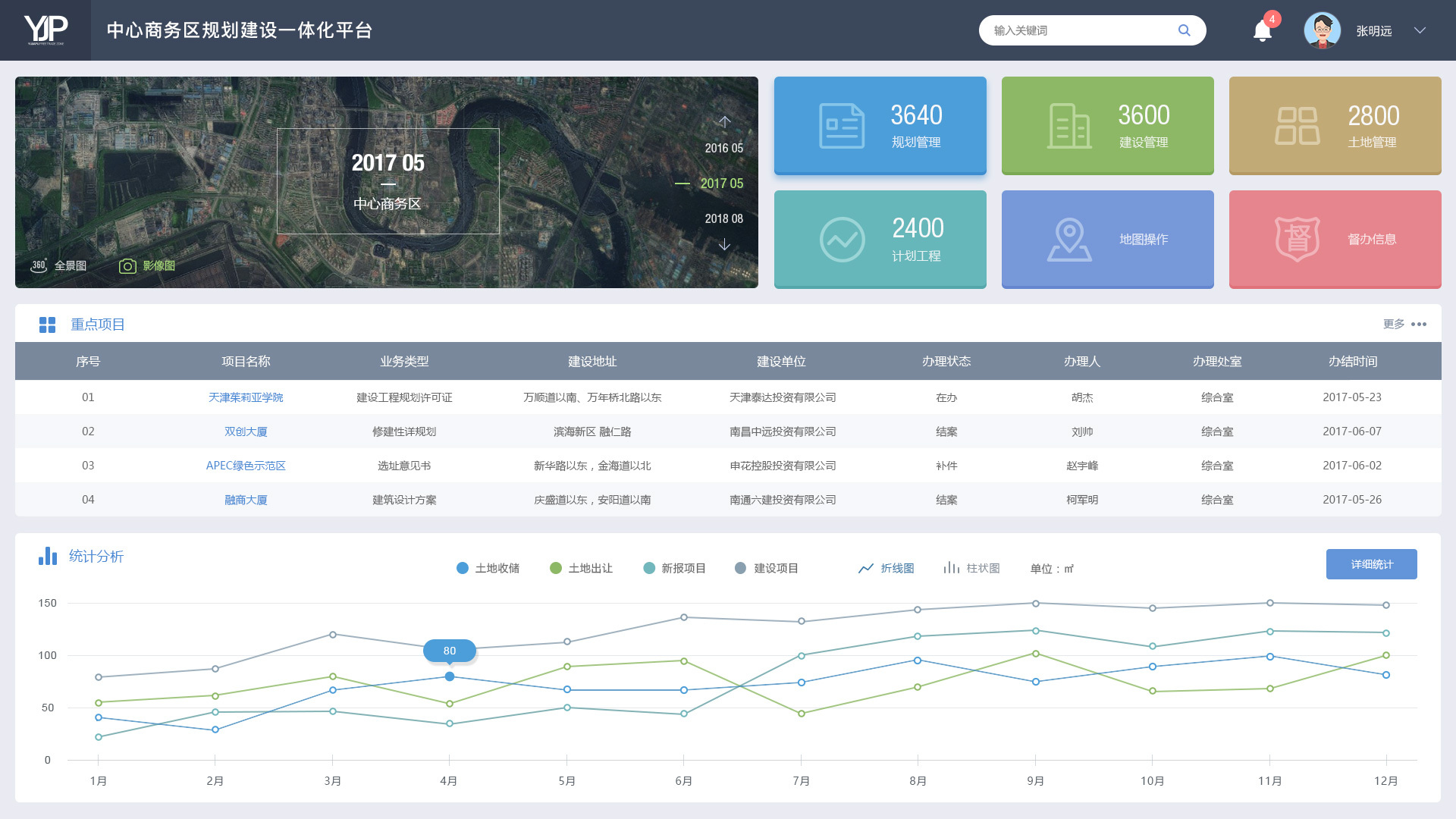Click the 张明远 username

[x=1373, y=31]
